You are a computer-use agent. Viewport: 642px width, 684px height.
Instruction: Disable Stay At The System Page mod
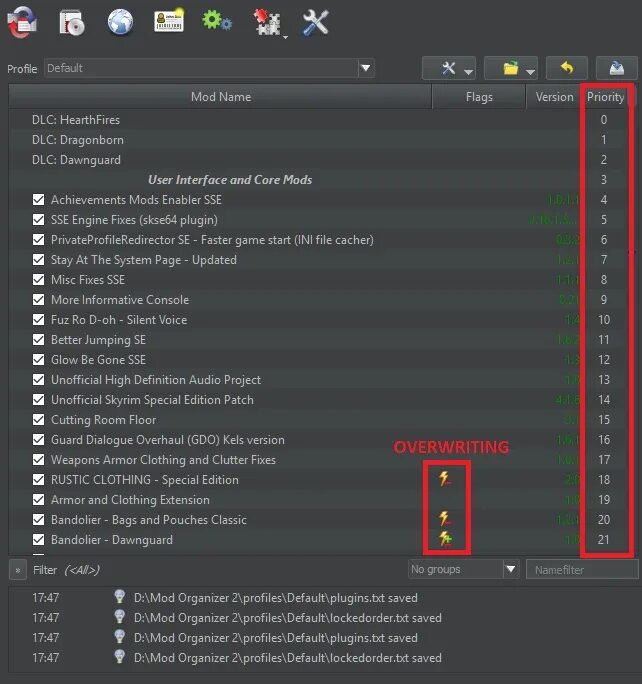pyautogui.click(x=38, y=260)
